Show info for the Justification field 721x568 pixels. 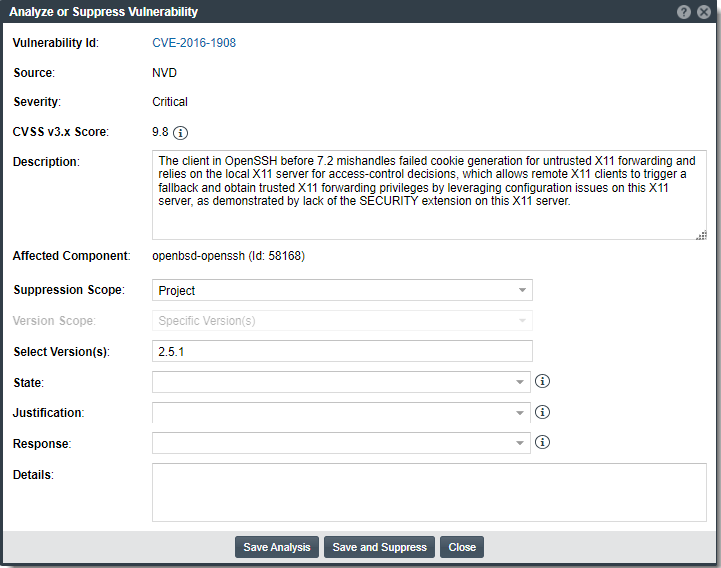pos(543,412)
